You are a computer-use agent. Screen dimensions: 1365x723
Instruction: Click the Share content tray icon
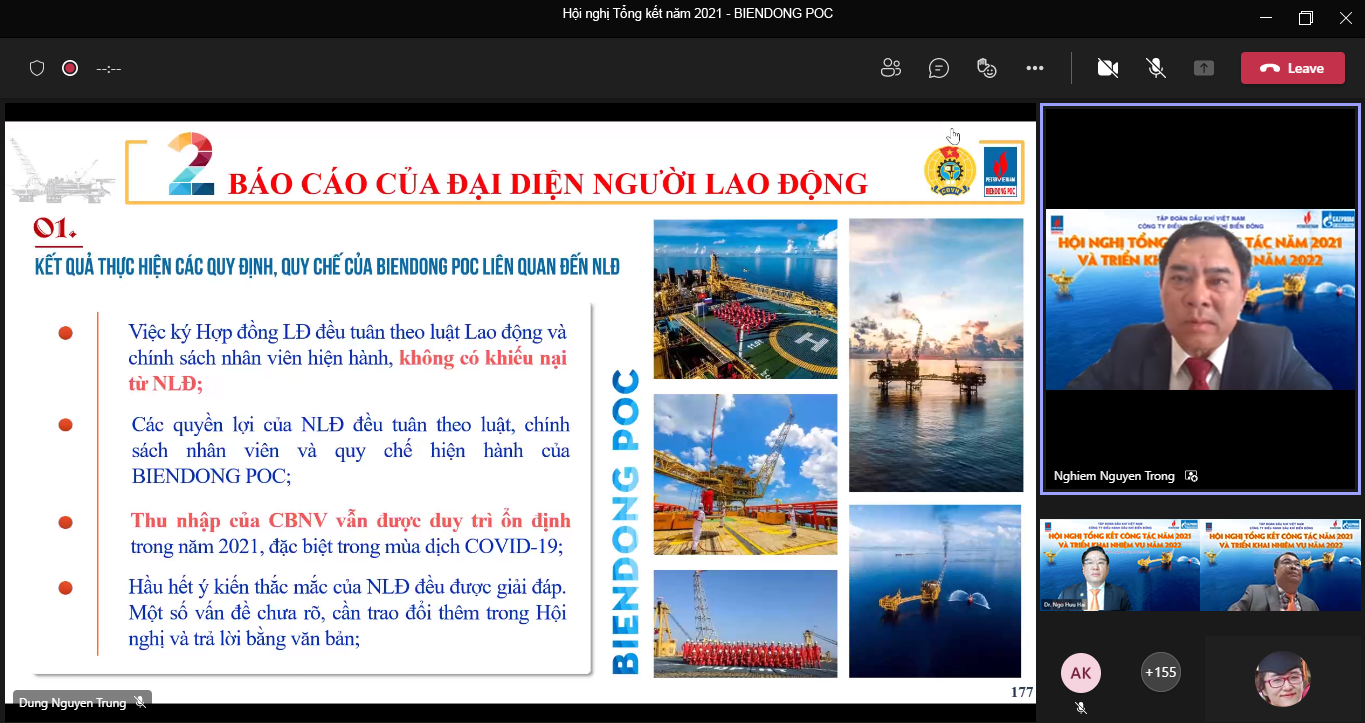pos(1204,68)
